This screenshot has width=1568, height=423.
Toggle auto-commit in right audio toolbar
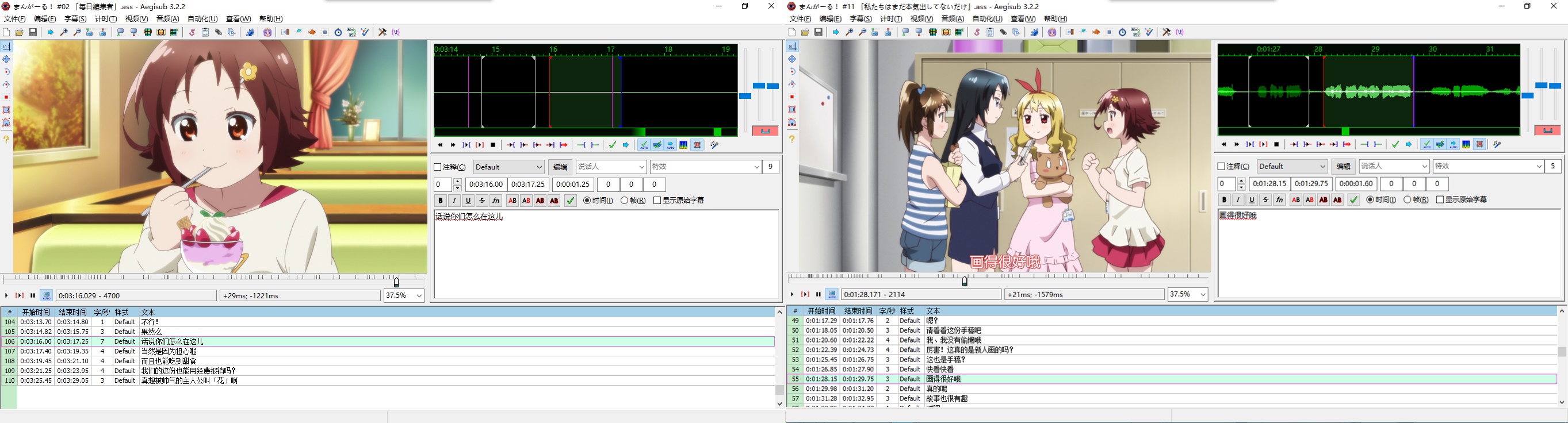pyautogui.click(x=1427, y=145)
